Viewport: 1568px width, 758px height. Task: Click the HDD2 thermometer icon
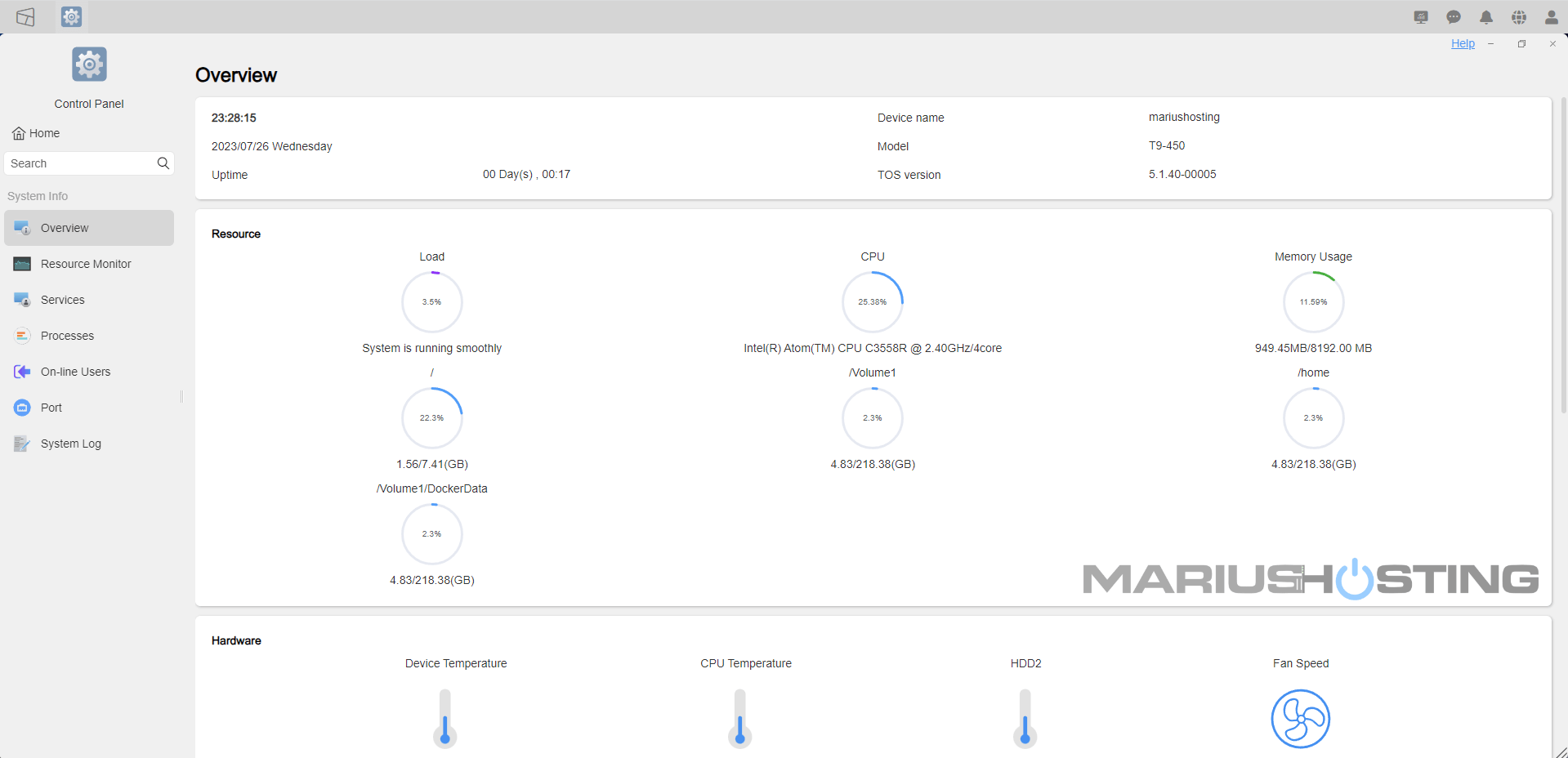(x=1025, y=718)
